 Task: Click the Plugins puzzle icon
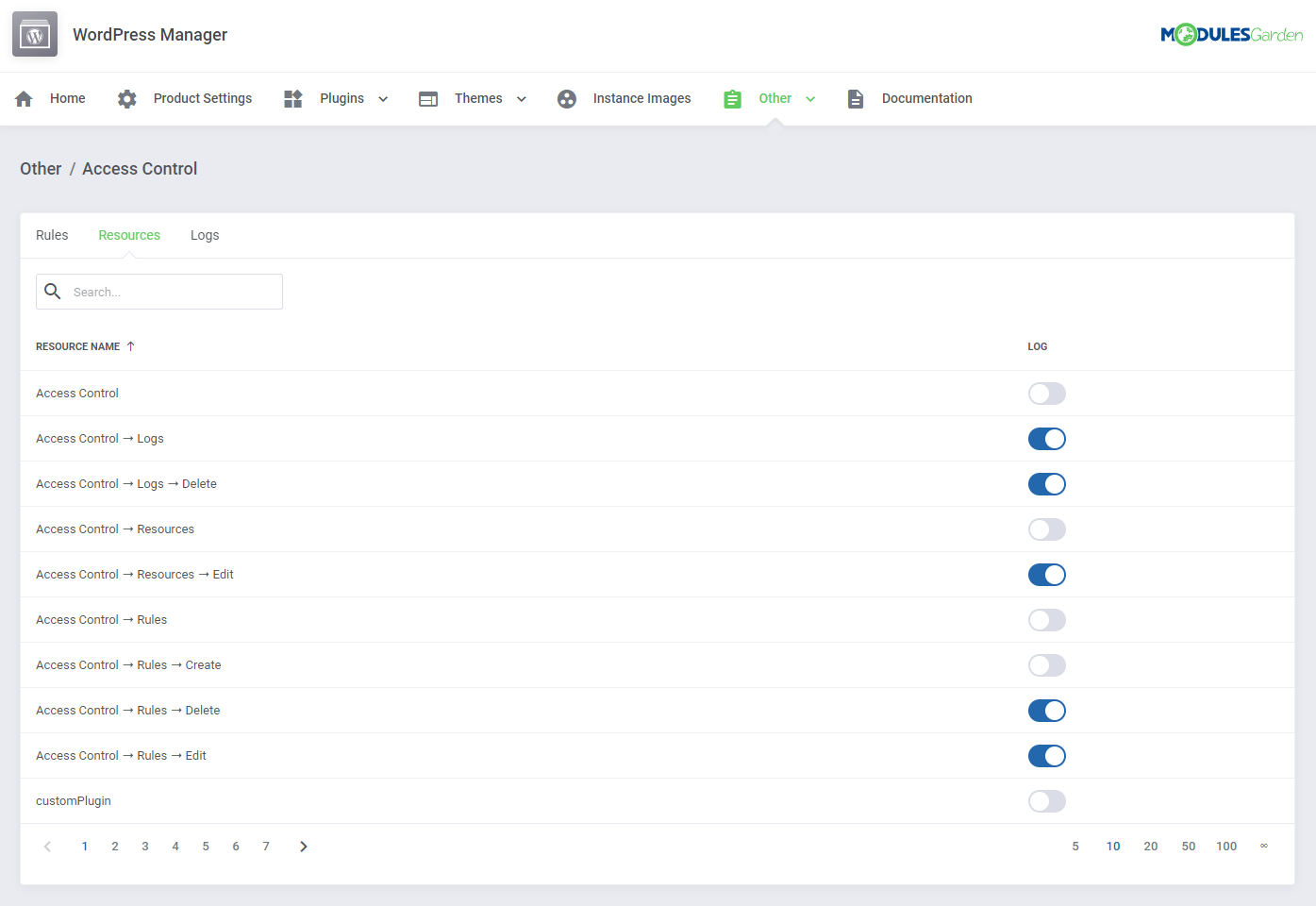[292, 98]
